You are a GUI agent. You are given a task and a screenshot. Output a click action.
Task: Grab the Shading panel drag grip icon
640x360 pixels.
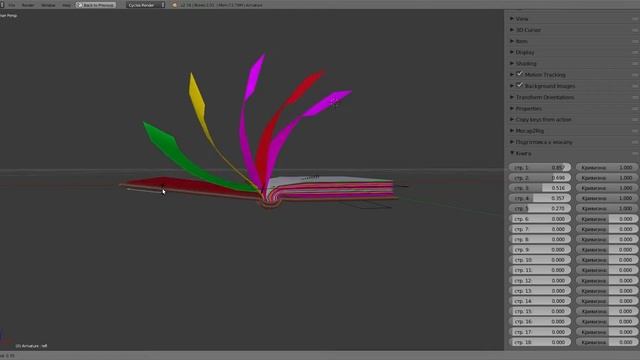(x=635, y=64)
